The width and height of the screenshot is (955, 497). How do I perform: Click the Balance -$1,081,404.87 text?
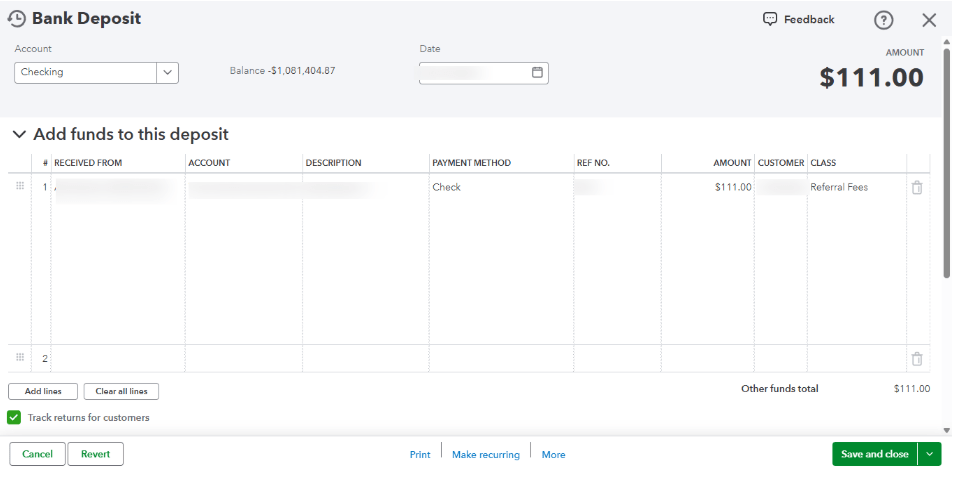pyautogui.click(x=282, y=71)
